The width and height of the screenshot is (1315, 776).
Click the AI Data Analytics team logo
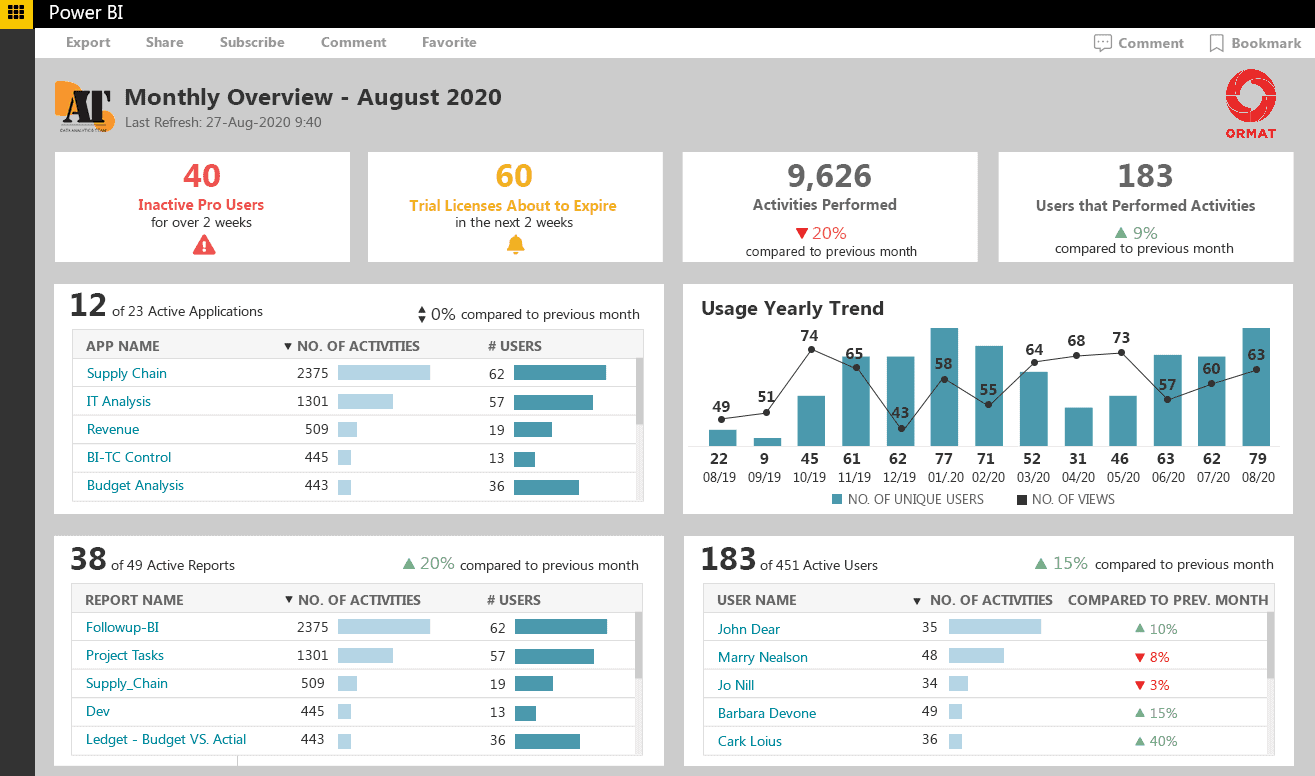(84, 106)
